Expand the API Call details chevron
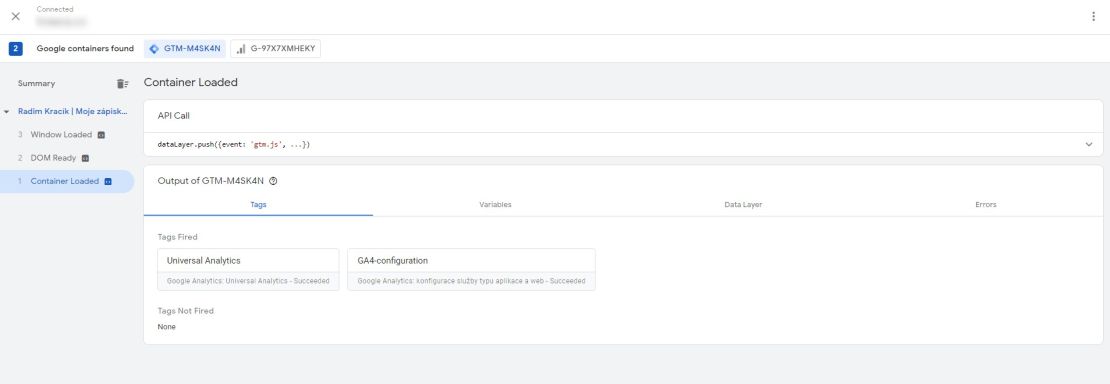Viewport: 1110px width, 384px height. 1089,145
